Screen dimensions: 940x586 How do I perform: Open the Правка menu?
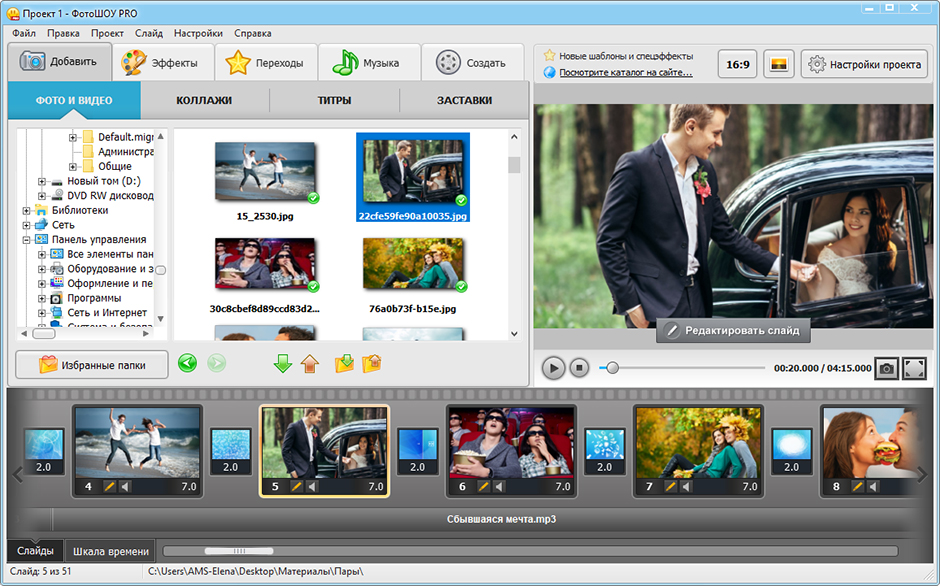(64, 33)
